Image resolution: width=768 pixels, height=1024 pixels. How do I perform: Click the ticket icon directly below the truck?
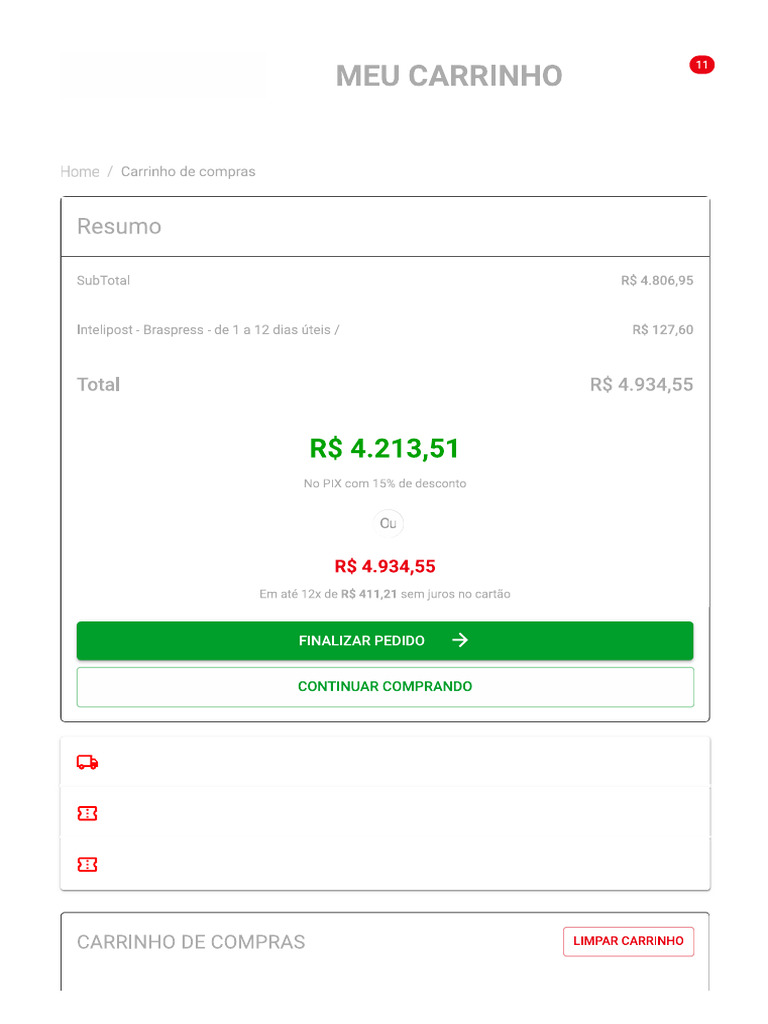pos(88,813)
